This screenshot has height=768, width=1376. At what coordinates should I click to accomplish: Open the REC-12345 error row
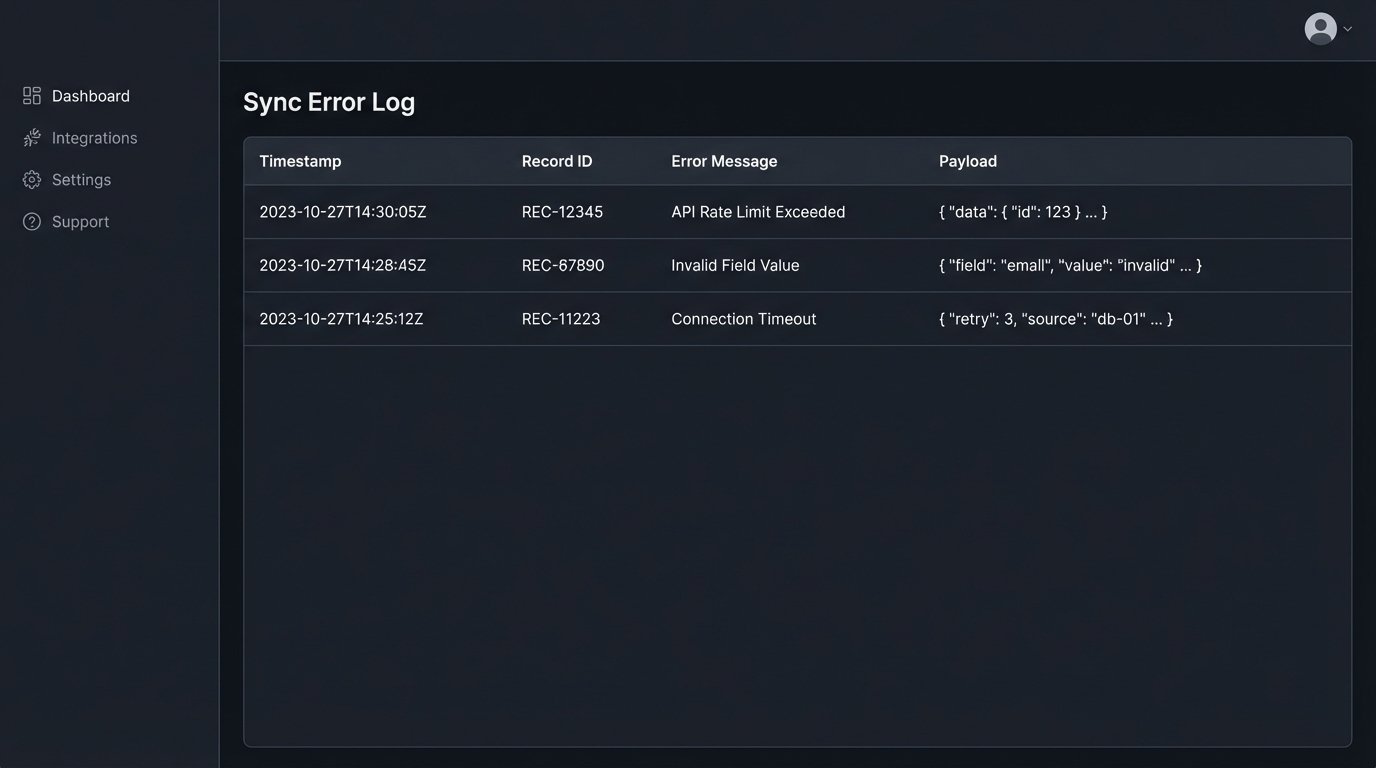[x=700, y=211]
